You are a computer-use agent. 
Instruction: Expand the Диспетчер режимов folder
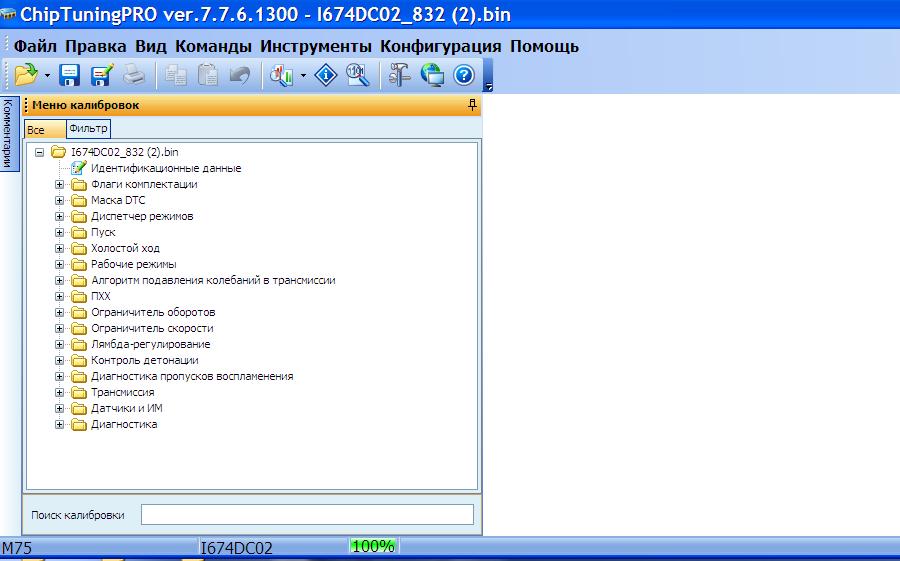pos(59,216)
